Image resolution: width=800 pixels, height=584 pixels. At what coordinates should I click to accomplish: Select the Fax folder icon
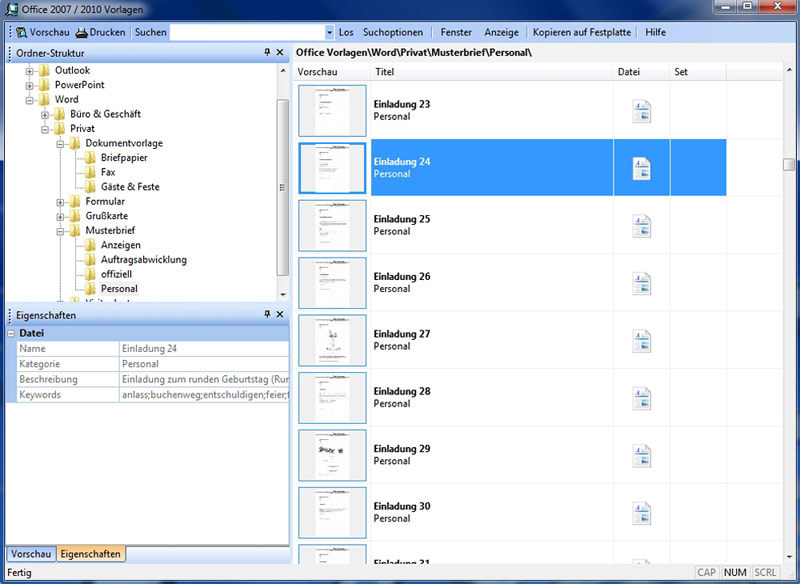(x=90, y=172)
